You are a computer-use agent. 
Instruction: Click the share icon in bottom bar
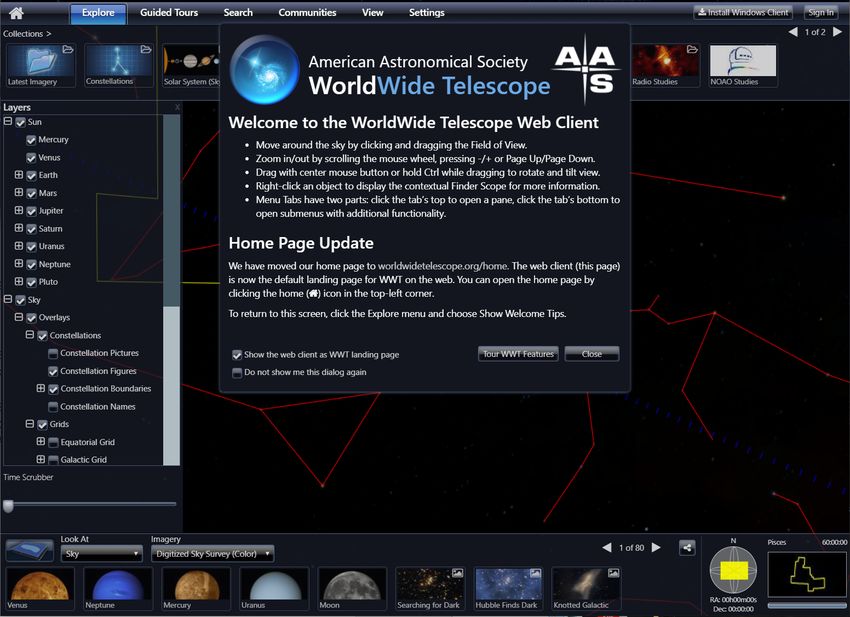click(x=687, y=548)
